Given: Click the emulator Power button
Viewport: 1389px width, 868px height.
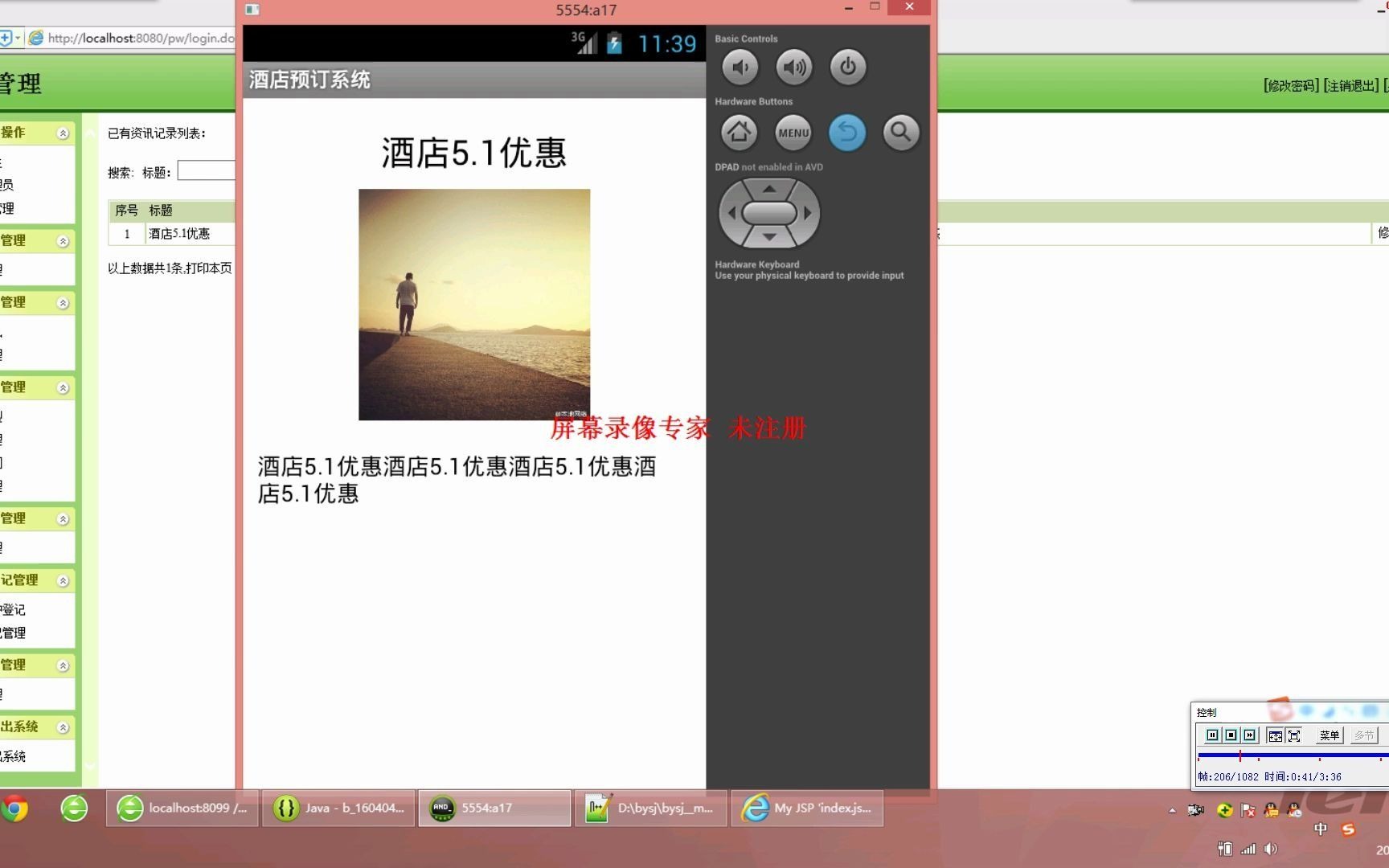Looking at the screenshot, I should tap(848, 68).
